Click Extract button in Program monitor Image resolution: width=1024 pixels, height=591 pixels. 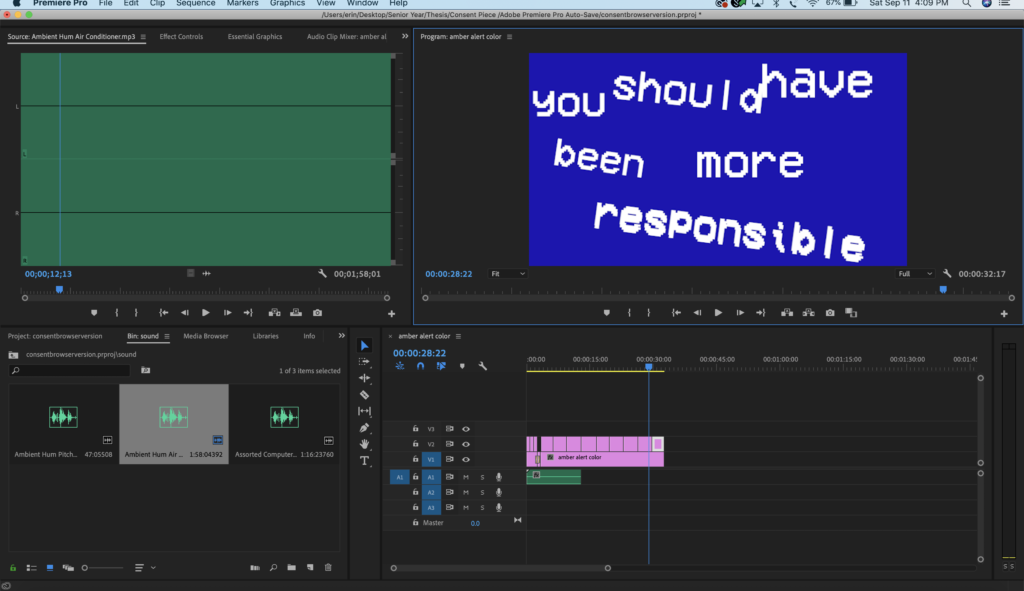(x=808, y=313)
